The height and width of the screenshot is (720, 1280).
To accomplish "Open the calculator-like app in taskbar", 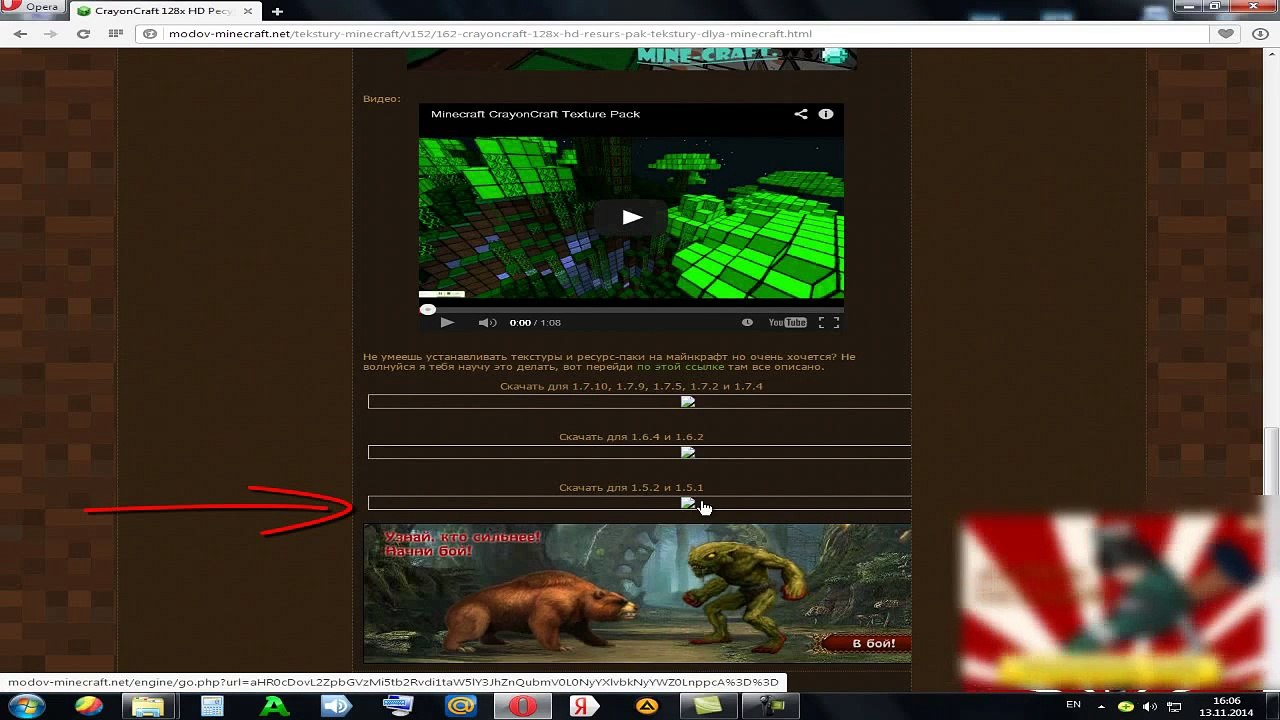I will tap(212, 706).
